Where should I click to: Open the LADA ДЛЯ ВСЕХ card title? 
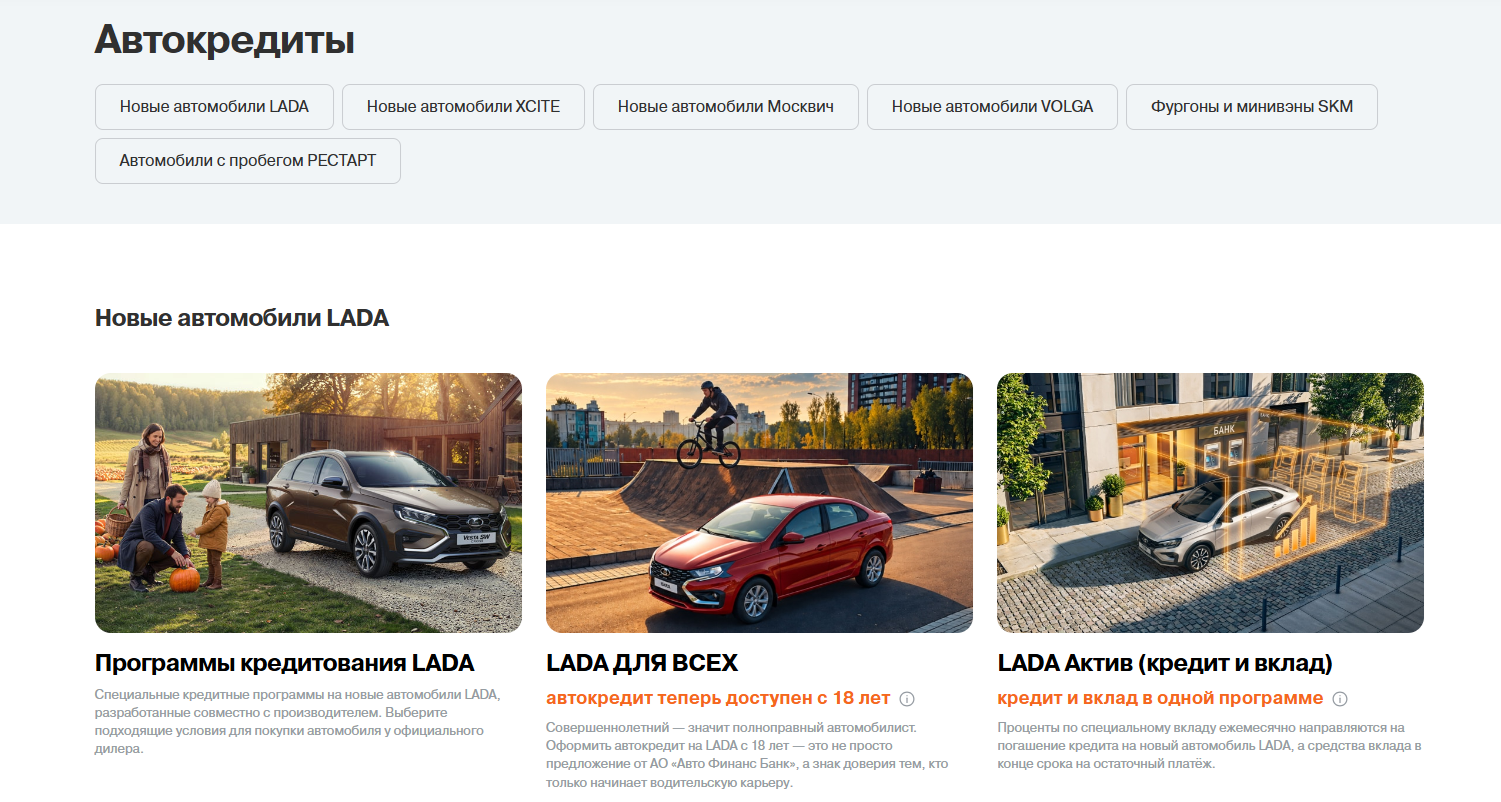642,663
